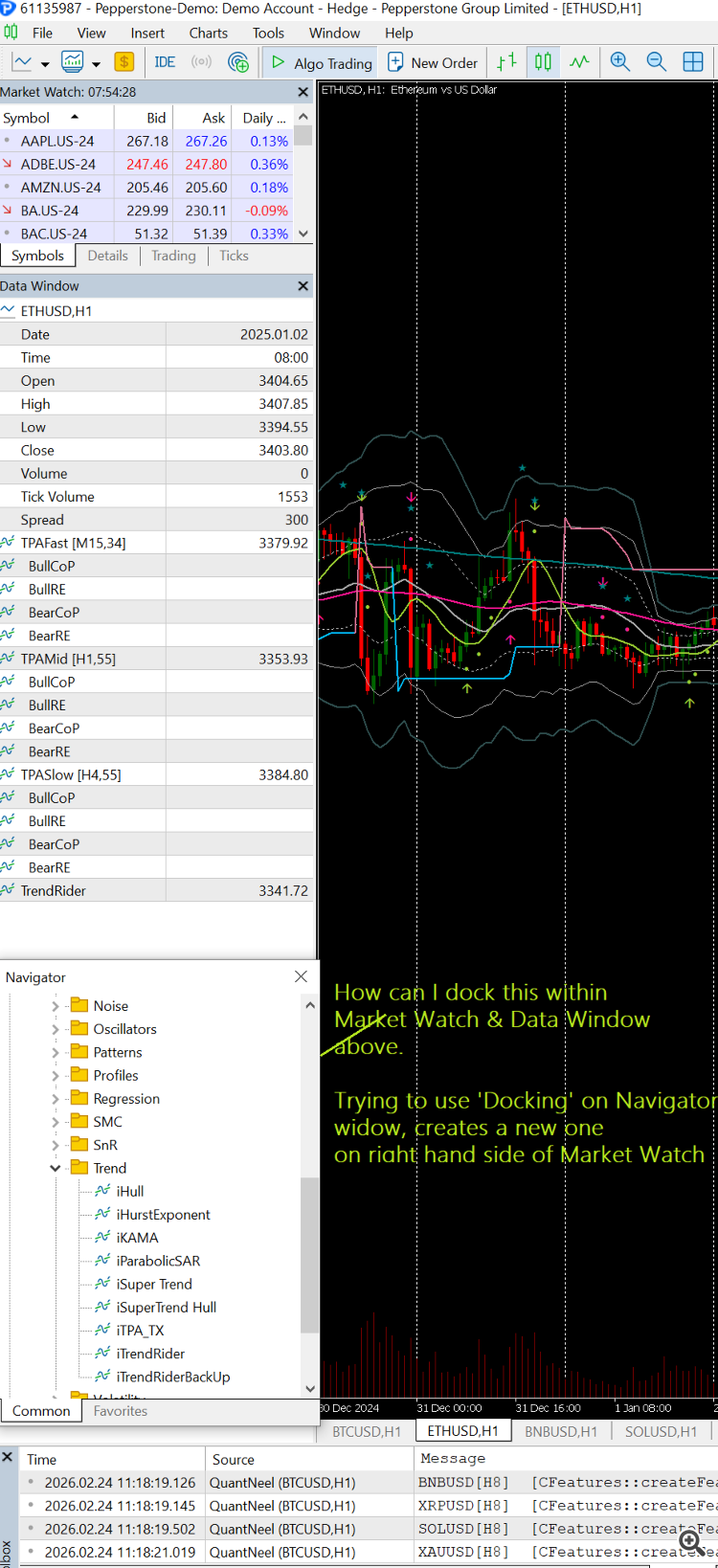Image resolution: width=718 pixels, height=1568 pixels.
Task: Switch chart to candlestick mode
Action: coord(543,62)
